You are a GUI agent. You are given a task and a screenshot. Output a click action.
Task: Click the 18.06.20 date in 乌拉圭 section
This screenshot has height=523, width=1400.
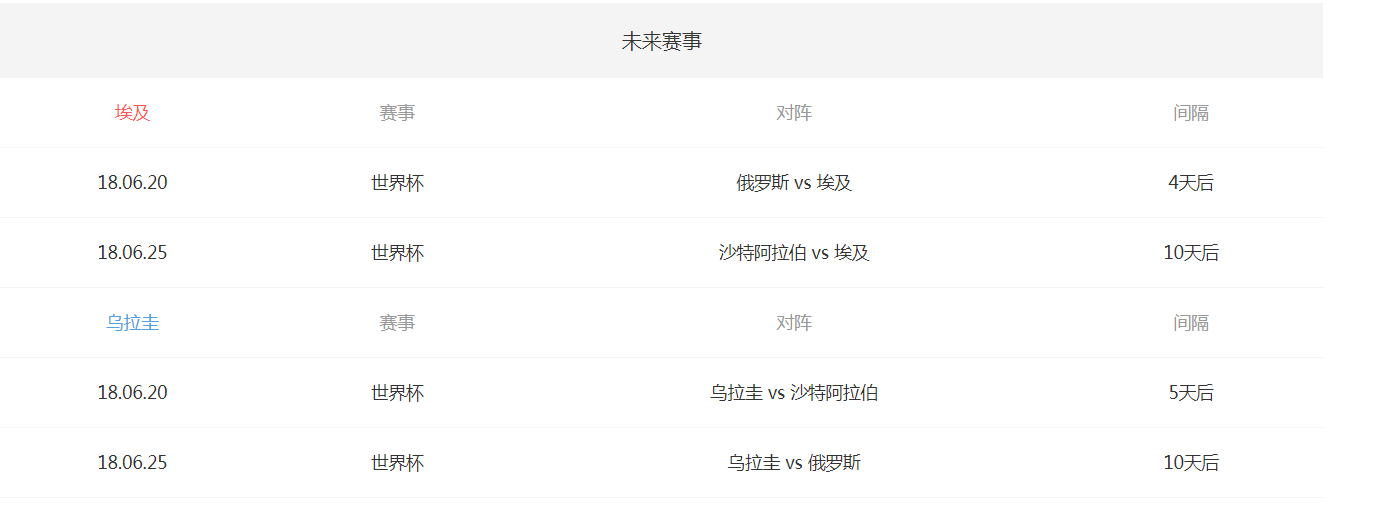pyautogui.click(x=132, y=393)
